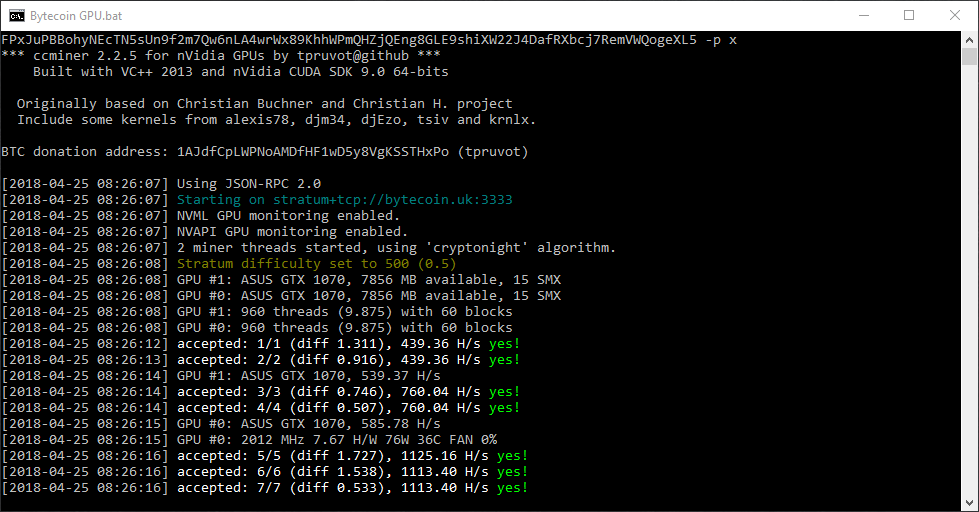Click the BTC donation address line
The image size is (979, 512).
tap(265, 152)
